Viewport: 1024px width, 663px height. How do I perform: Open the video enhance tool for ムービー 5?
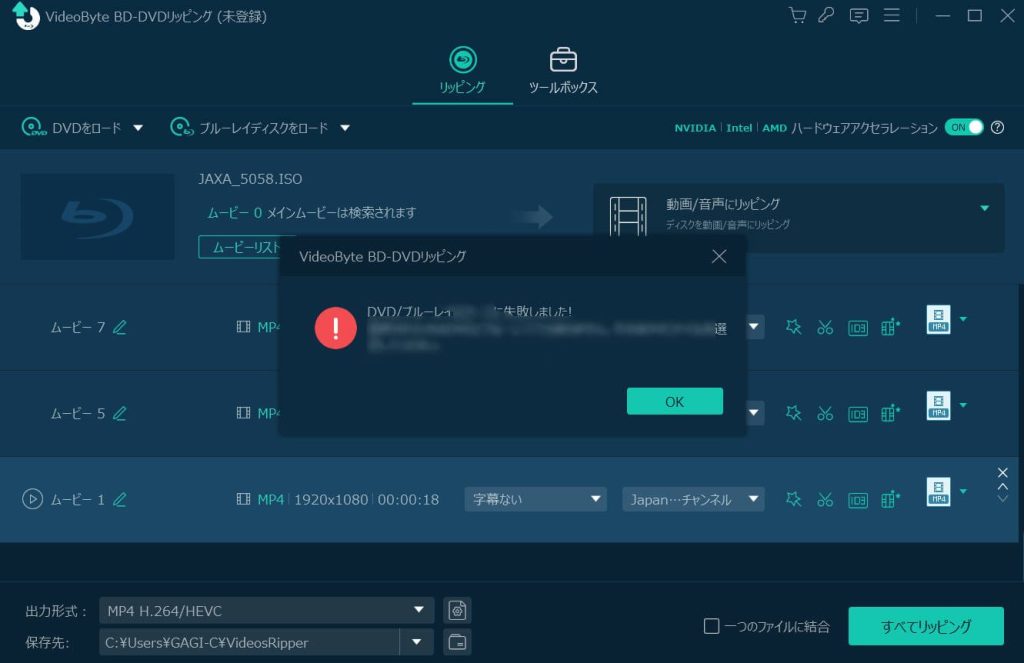tap(890, 413)
